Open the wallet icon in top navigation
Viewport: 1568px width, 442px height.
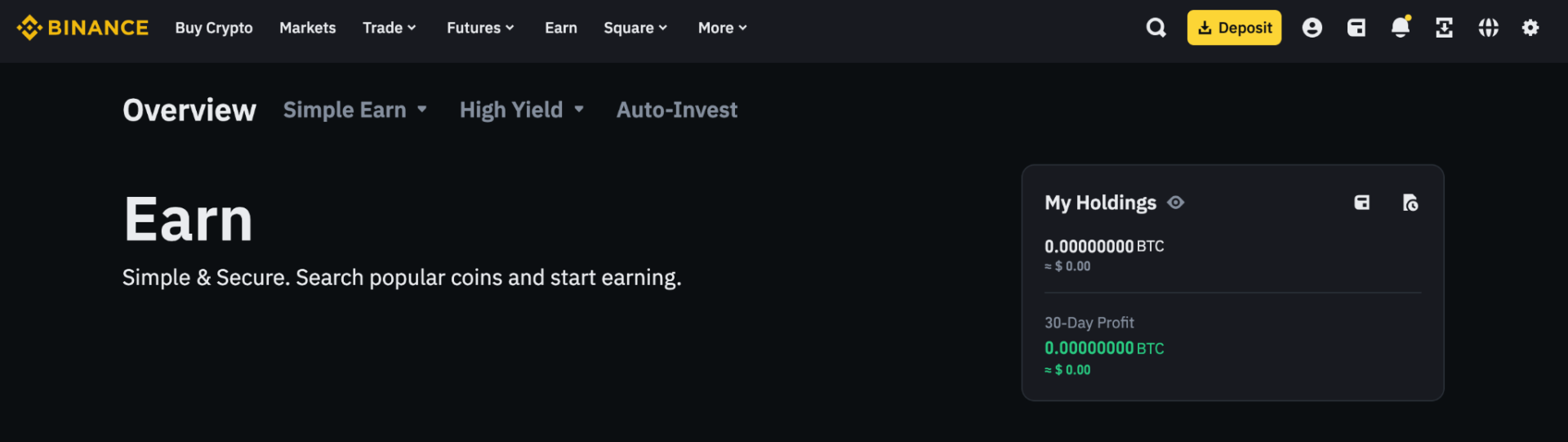pyautogui.click(x=1356, y=28)
